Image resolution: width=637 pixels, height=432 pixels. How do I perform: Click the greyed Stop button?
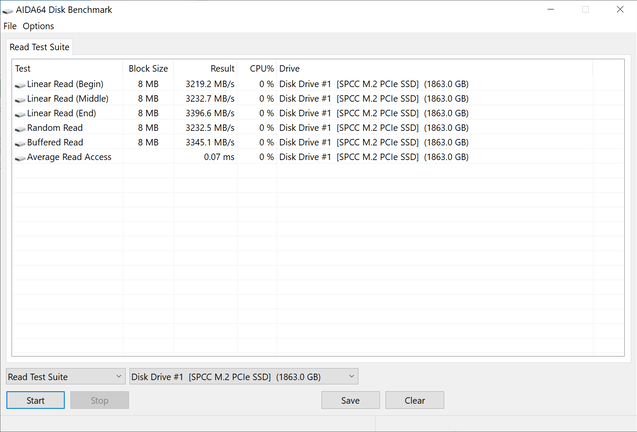(100, 400)
